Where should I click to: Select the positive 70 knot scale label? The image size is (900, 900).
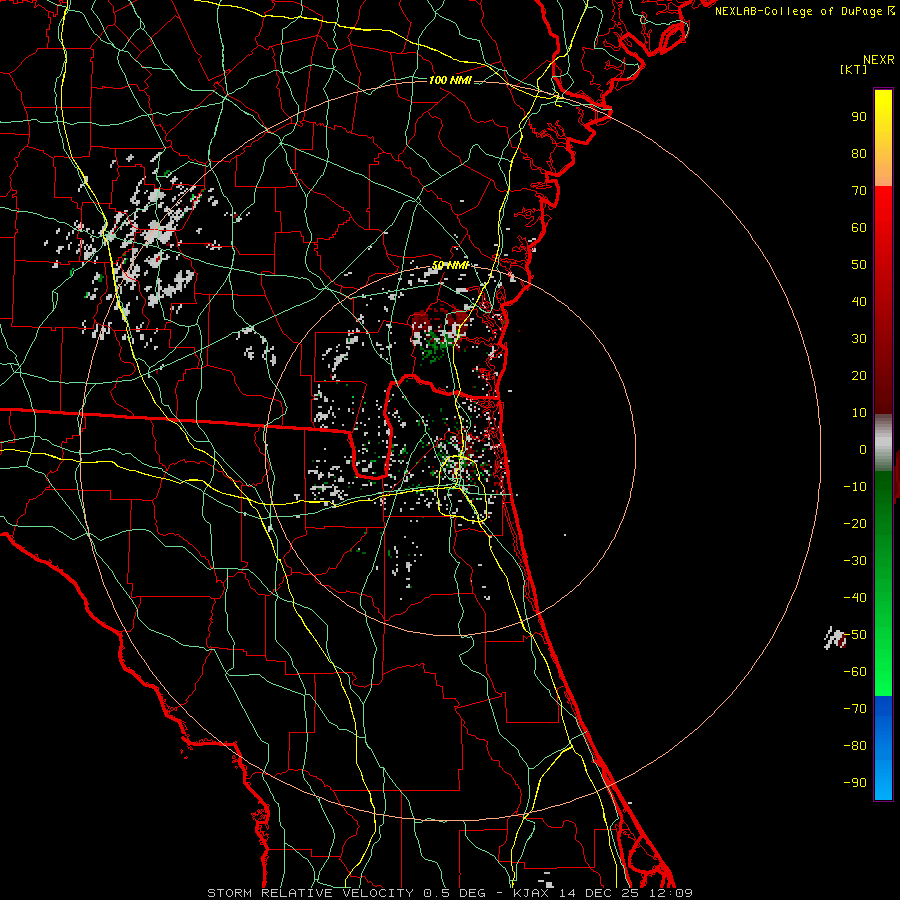(x=859, y=191)
